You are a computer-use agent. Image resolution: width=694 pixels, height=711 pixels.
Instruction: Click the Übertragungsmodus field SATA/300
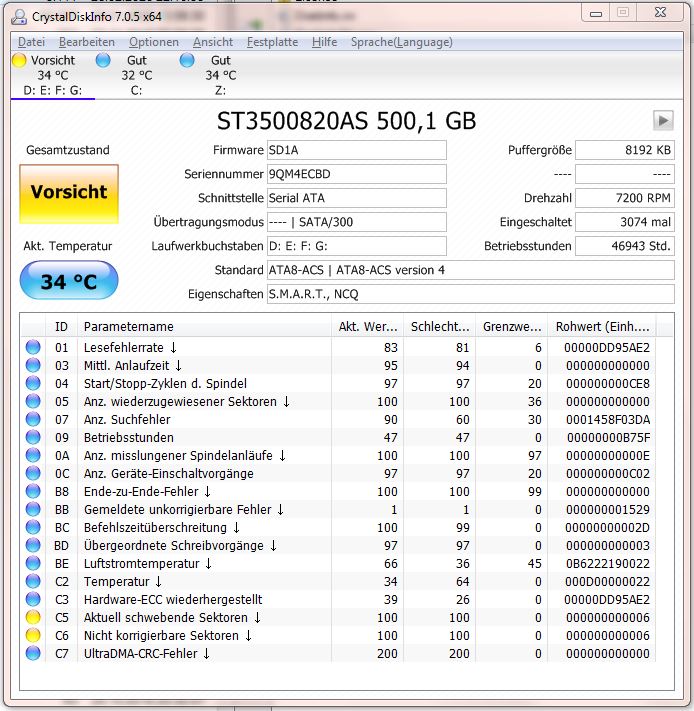click(357, 222)
